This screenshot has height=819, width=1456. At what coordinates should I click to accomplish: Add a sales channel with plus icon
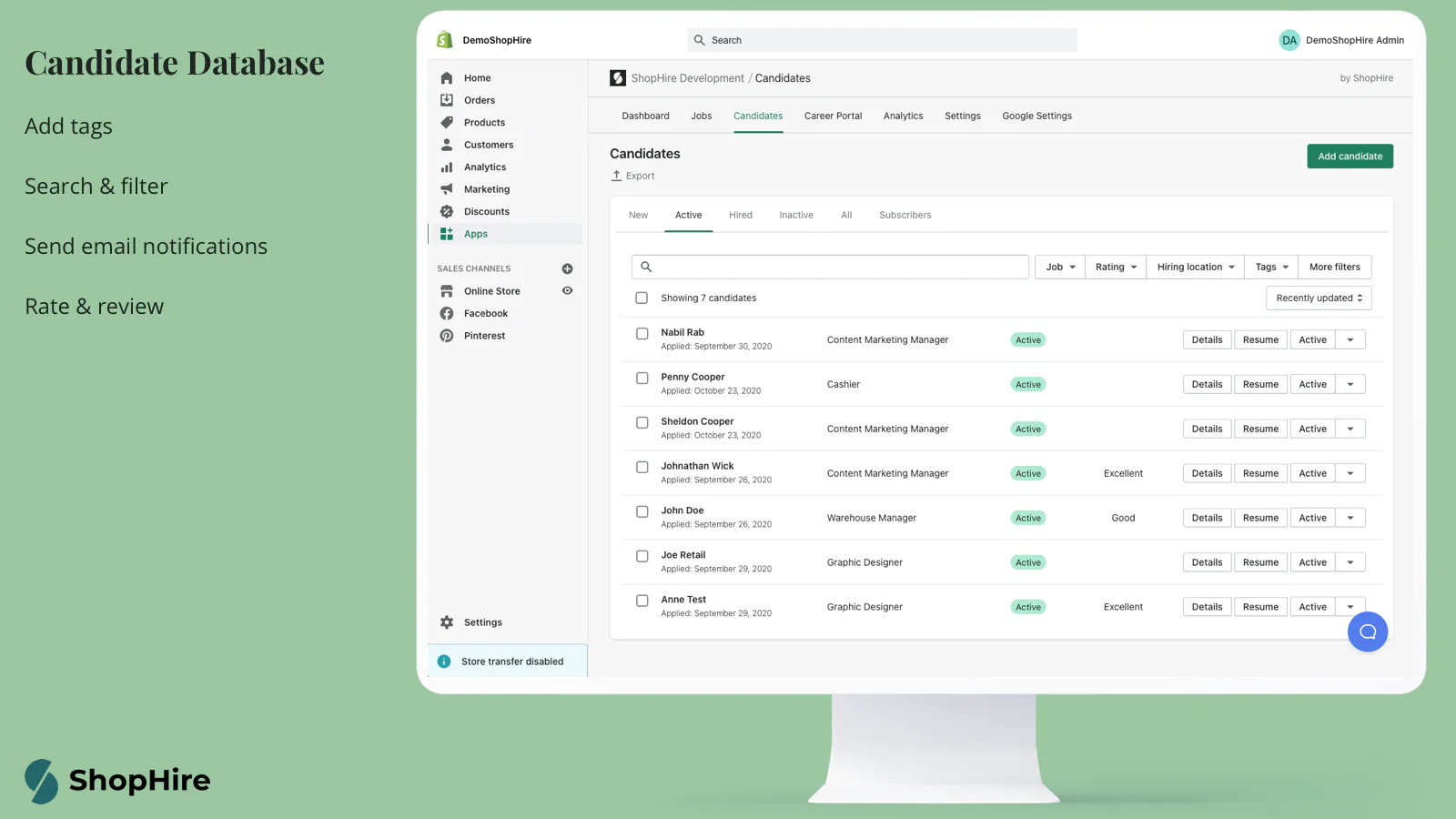pos(567,268)
